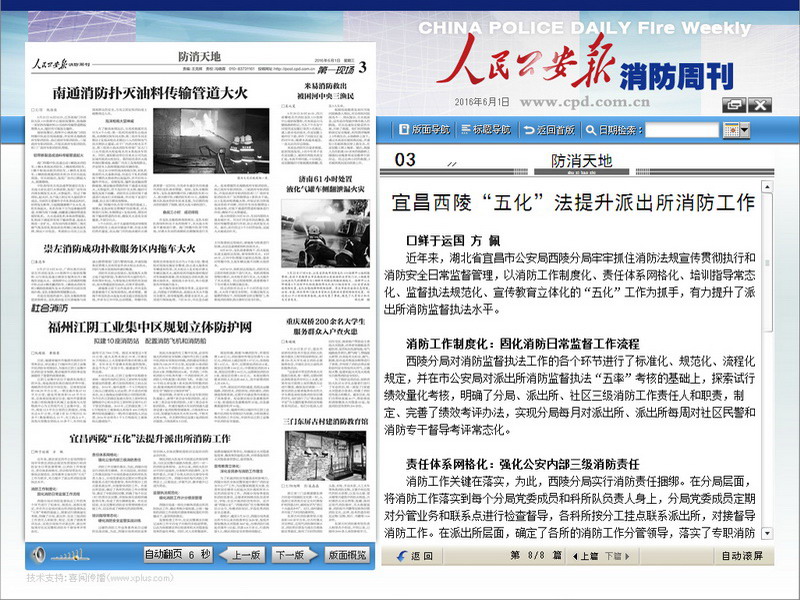
Task: Open 标题导航 headline navigation menu
Action: coord(486,130)
